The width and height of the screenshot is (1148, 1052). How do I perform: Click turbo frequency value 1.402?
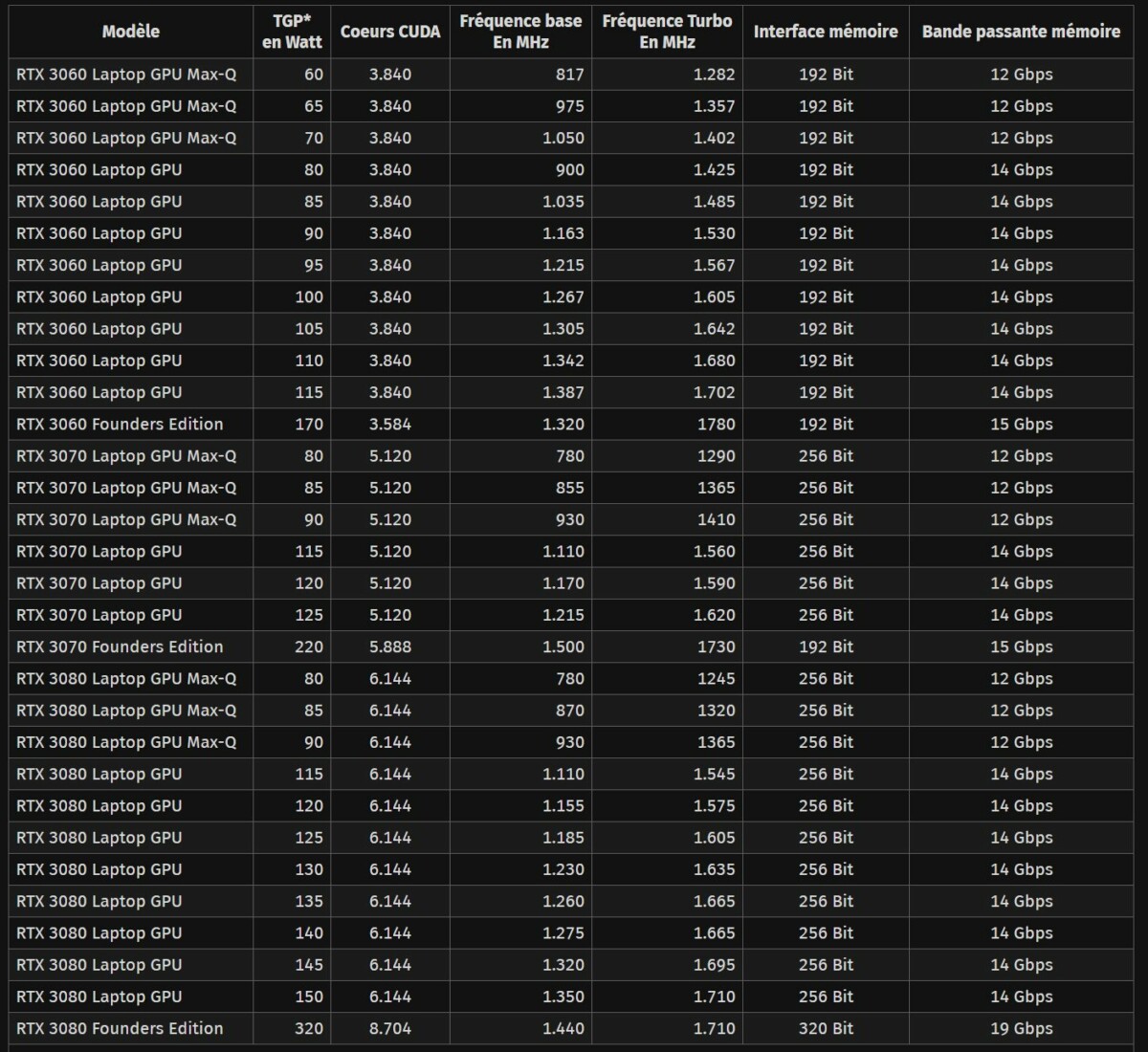715,138
